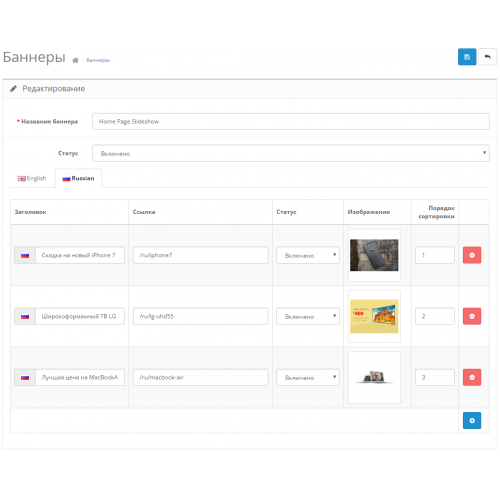The height and width of the screenshot is (500, 500).
Task: Open status dropdown for the LG TV row
Action: click(x=308, y=316)
